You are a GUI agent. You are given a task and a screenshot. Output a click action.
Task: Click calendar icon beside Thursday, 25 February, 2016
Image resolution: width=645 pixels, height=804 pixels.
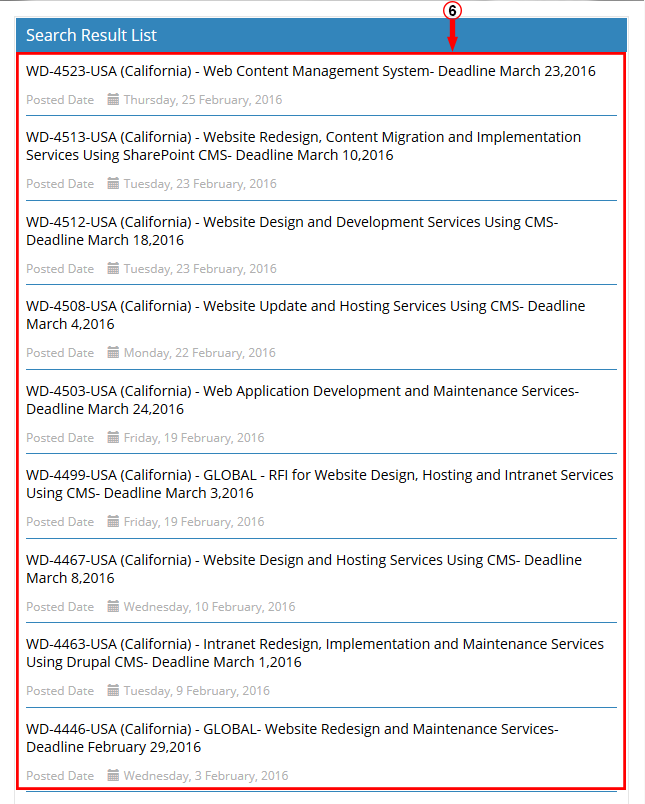(x=113, y=99)
